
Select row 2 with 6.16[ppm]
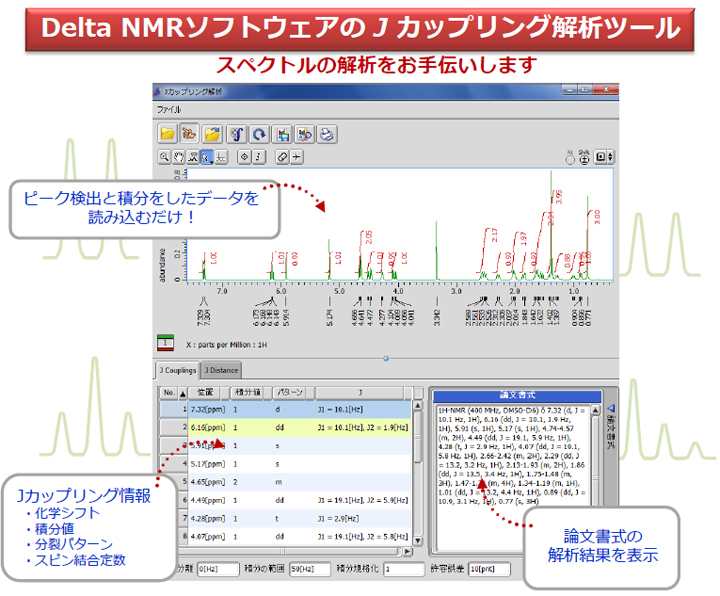click(286, 427)
